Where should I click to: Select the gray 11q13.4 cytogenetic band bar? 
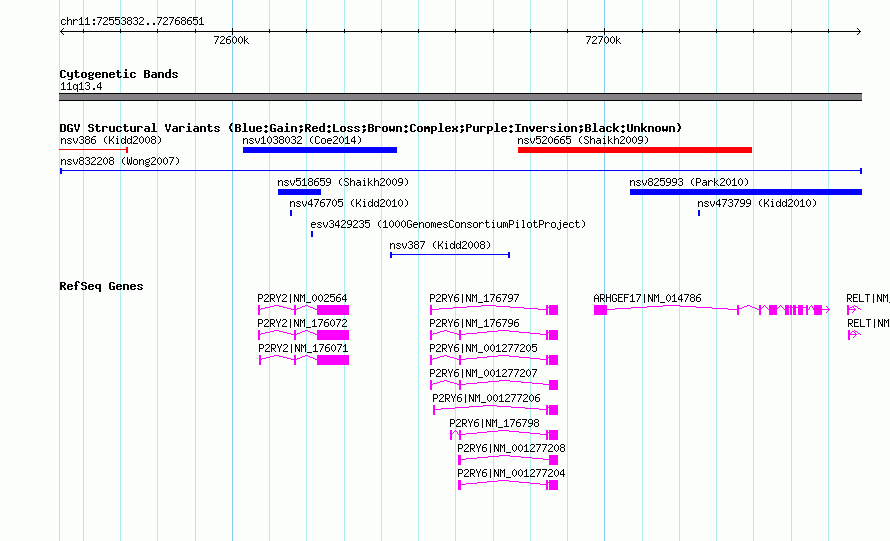(x=460, y=97)
